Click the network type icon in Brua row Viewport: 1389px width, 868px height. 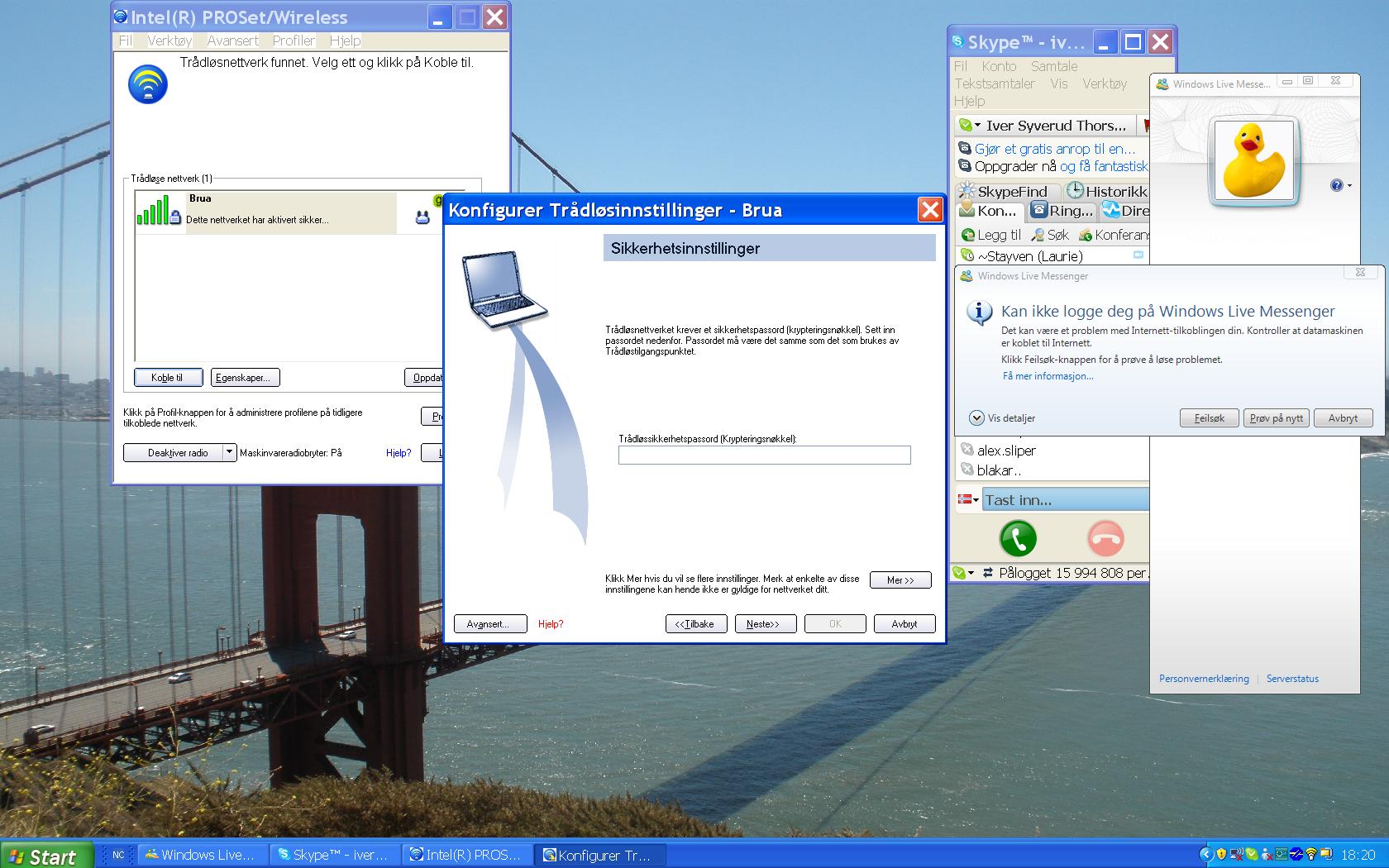tap(422, 218)
